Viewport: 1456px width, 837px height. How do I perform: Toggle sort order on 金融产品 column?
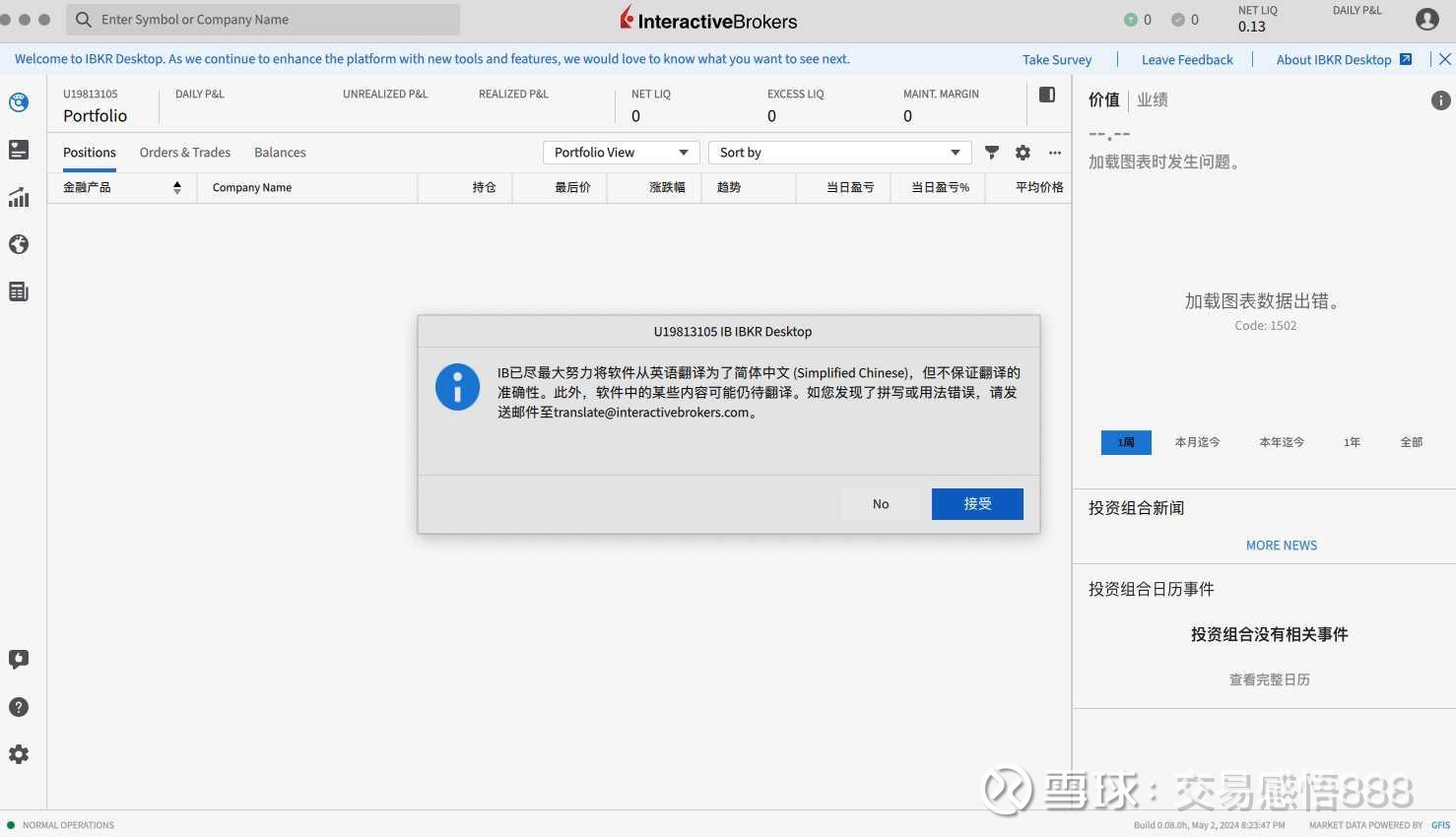(x=177, y=187)
